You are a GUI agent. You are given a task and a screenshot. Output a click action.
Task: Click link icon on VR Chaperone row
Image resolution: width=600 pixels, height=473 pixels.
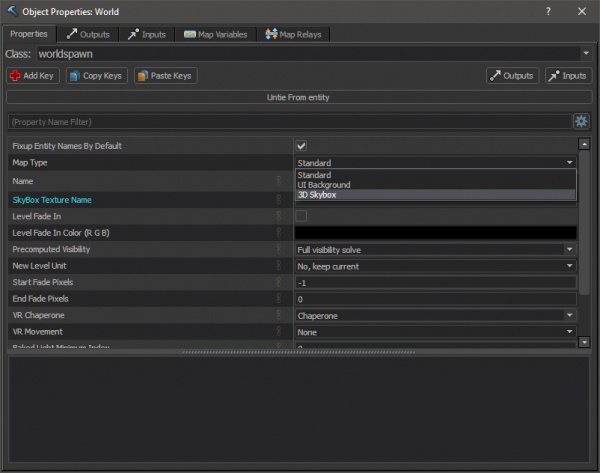coord(279,315)
